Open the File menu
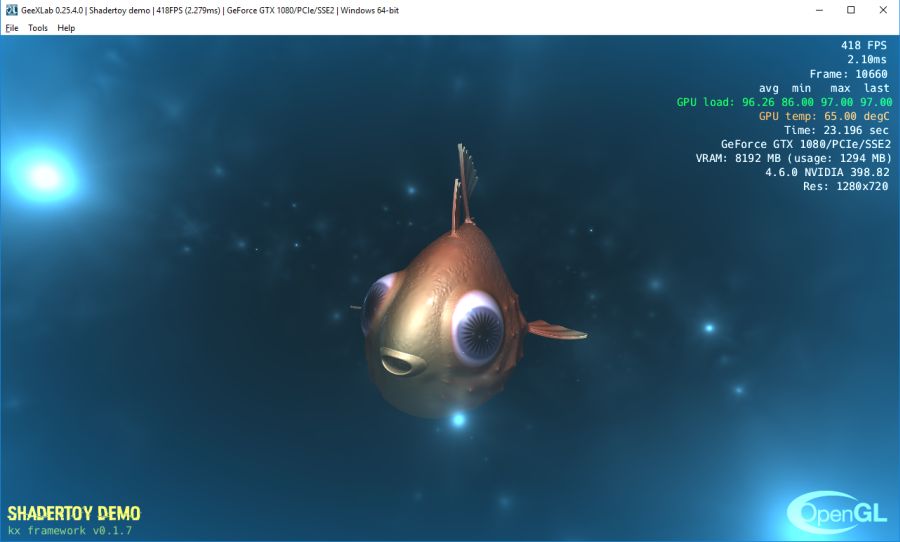This screenshot has height=542, width=900. [11, 28]
